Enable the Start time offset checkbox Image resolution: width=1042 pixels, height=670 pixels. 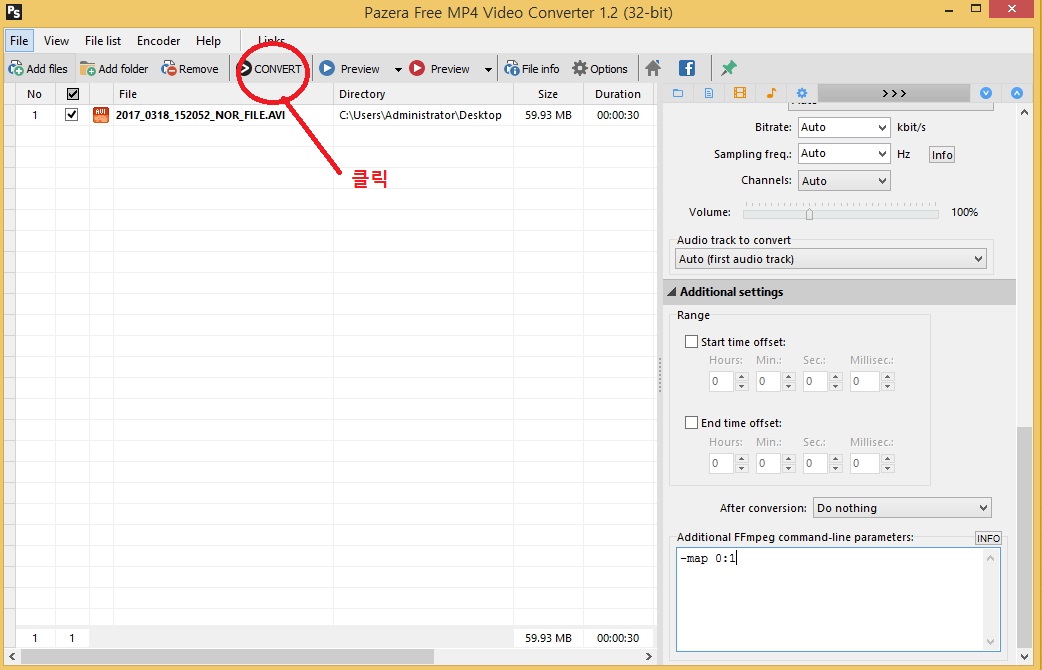pyautogui.click(x=691, y=342)
